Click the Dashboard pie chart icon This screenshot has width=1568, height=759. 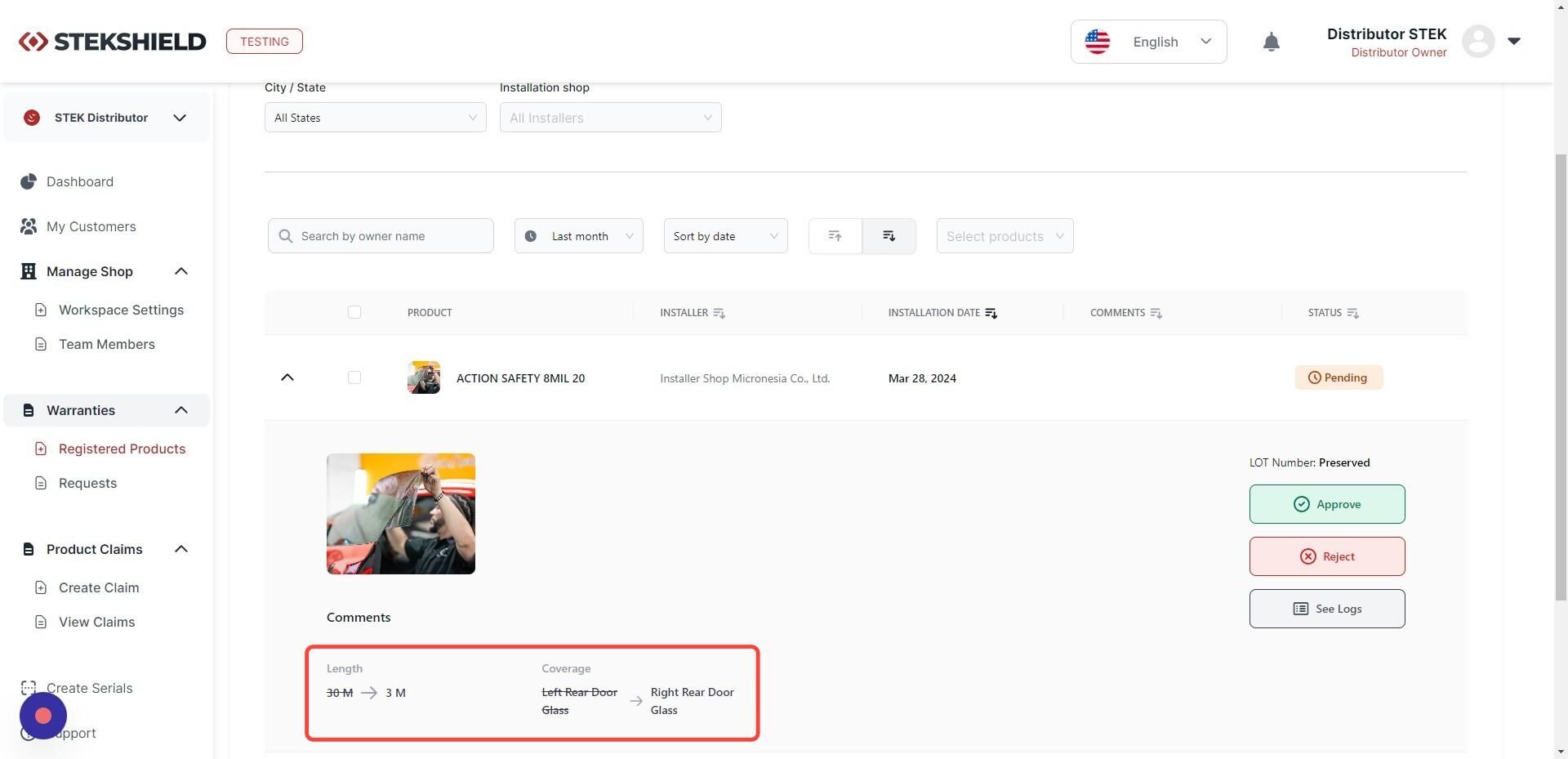[x=29, y=181]
